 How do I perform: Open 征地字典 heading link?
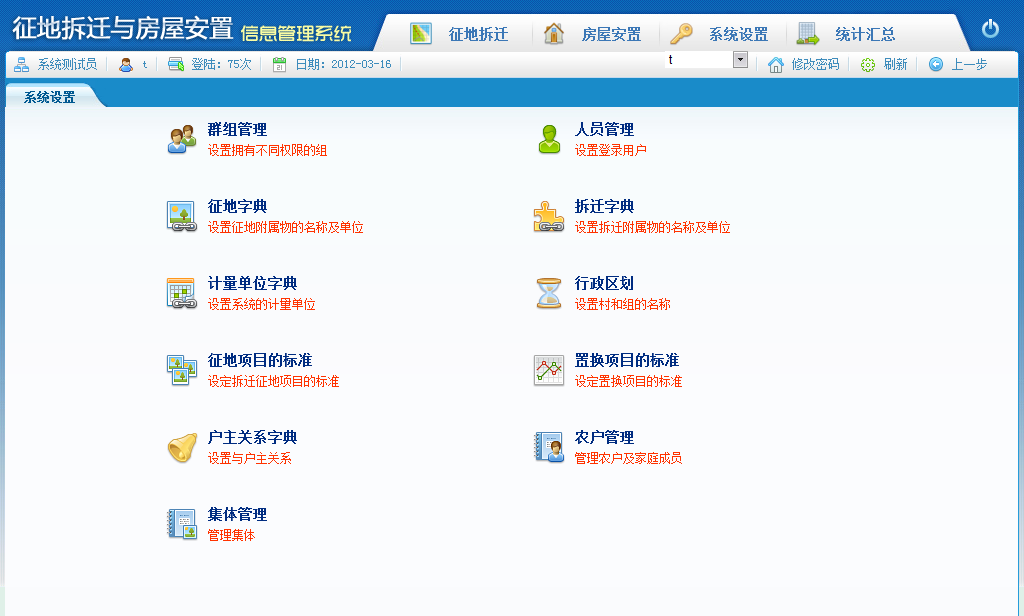pos(237,206)
